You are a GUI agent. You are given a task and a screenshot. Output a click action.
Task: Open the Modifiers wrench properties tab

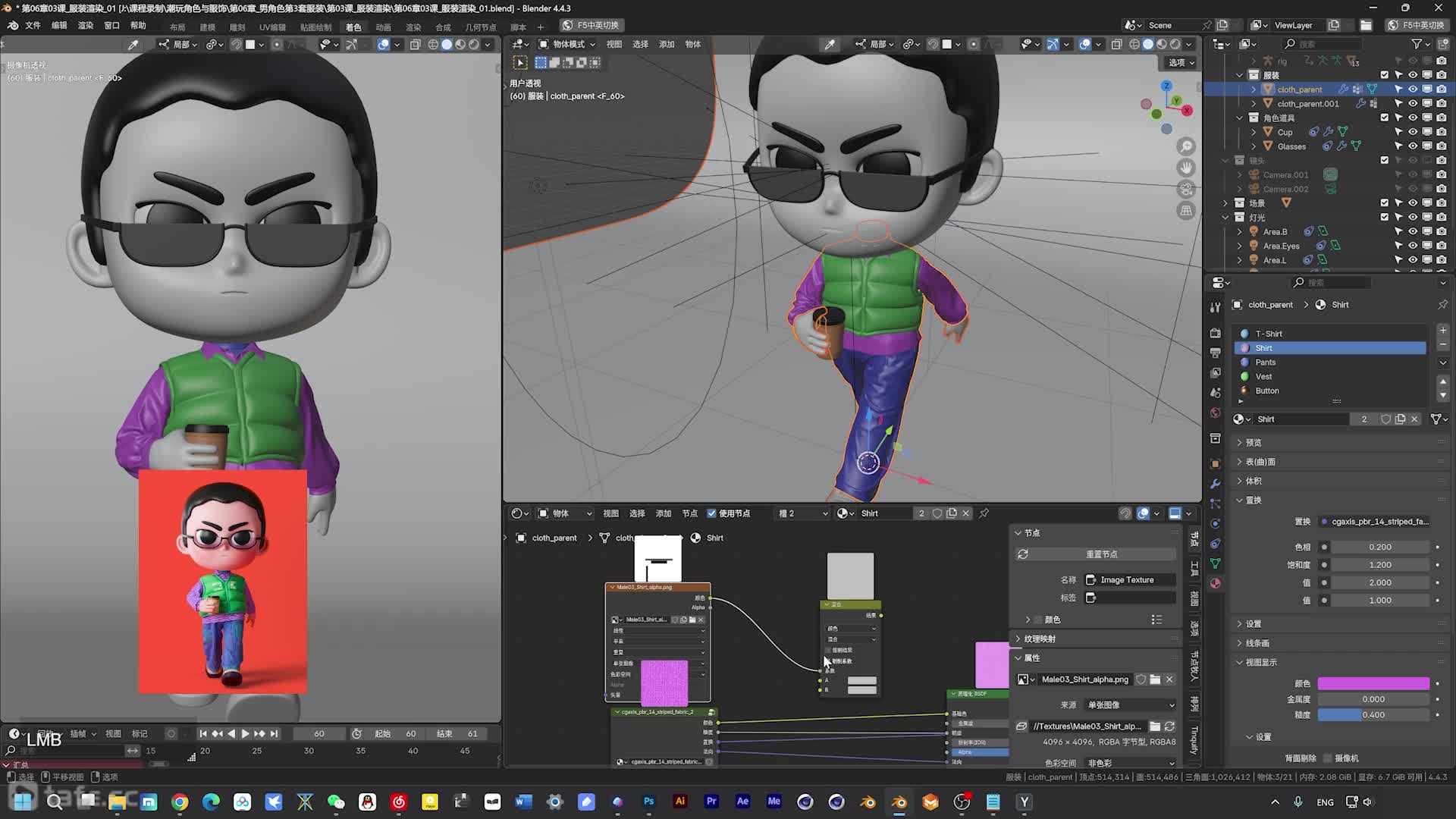click(1216, 484)
